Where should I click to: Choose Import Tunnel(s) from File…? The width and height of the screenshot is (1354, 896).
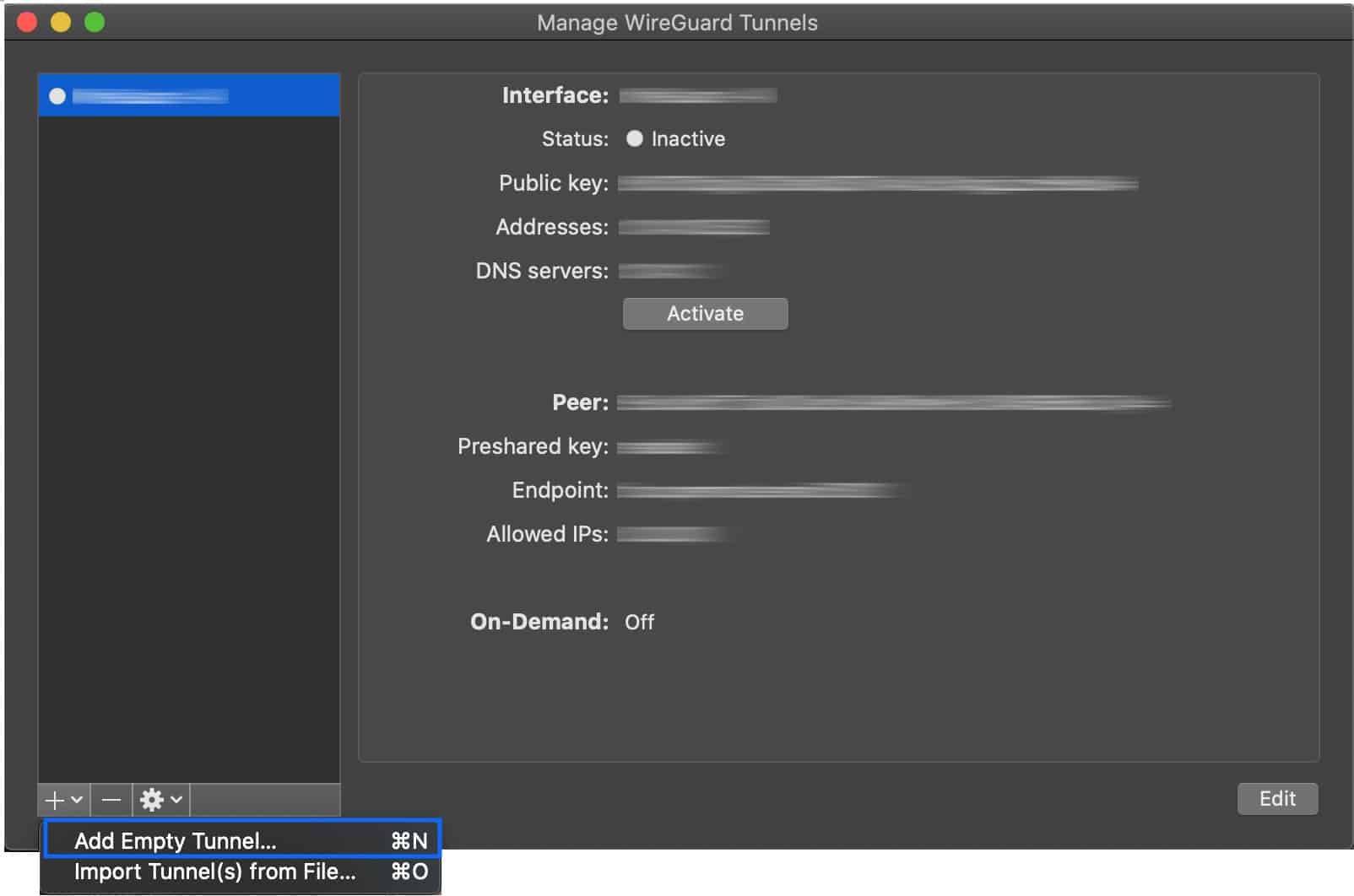241,872
